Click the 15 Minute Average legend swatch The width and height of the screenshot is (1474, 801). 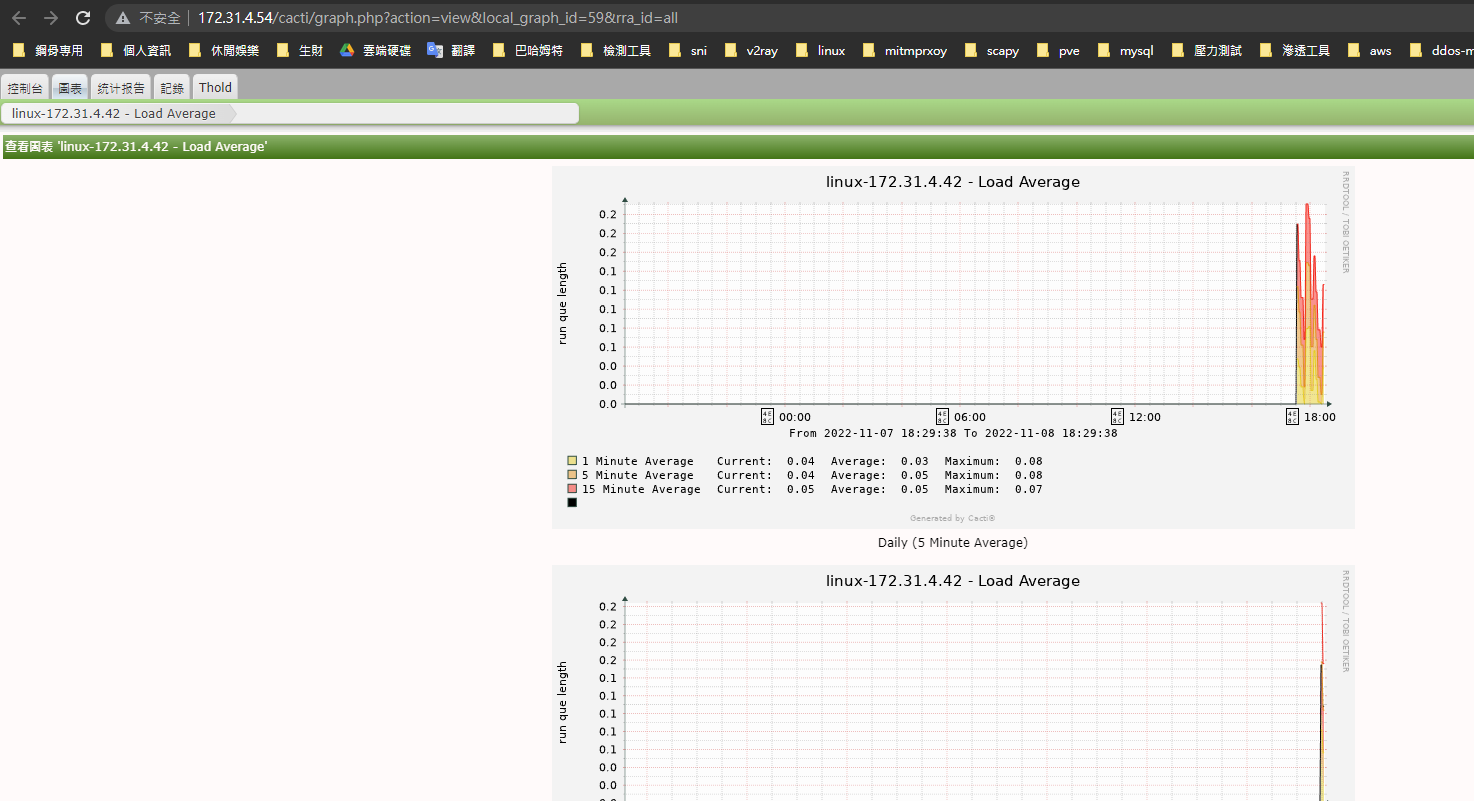572,489
